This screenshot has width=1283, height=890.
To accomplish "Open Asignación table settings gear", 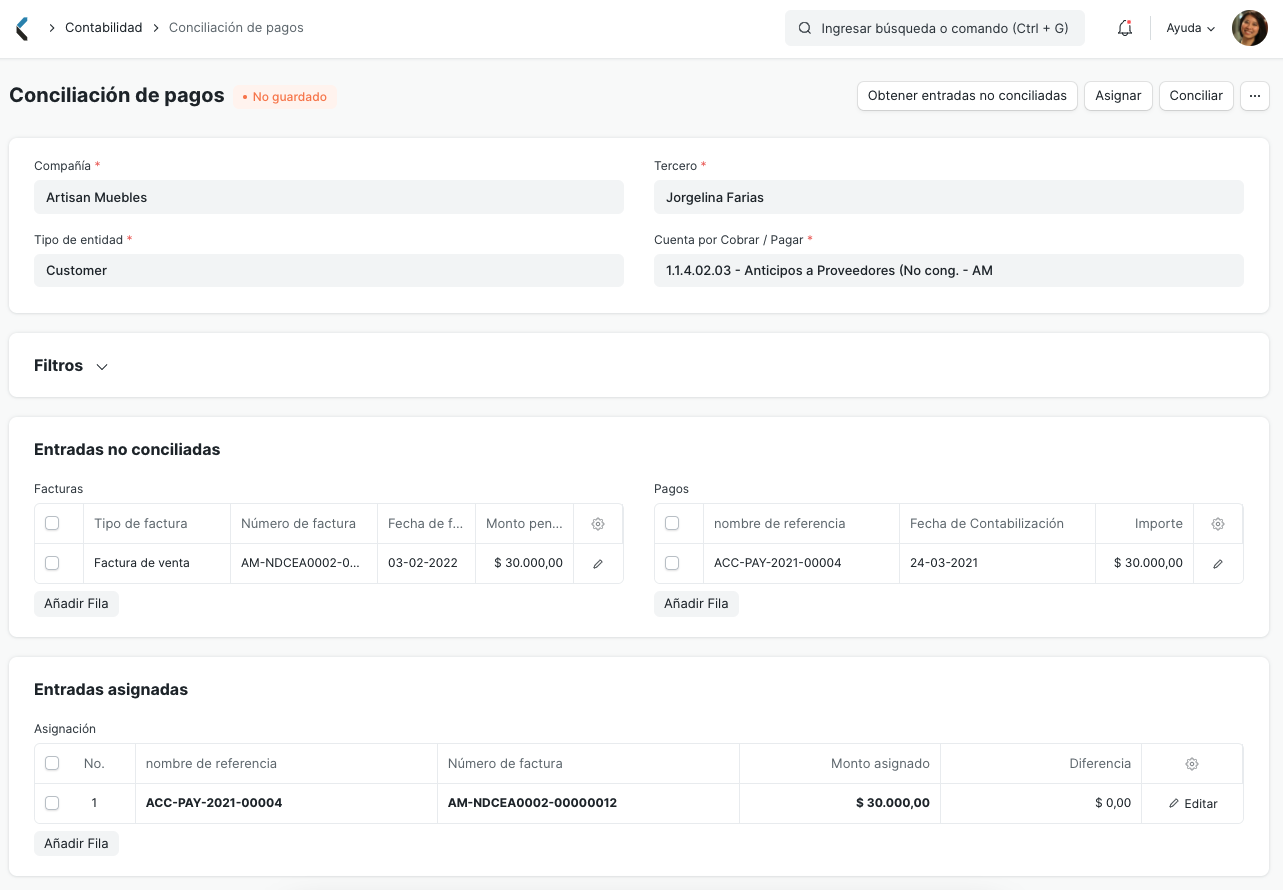I will (x=1192, y=764).
